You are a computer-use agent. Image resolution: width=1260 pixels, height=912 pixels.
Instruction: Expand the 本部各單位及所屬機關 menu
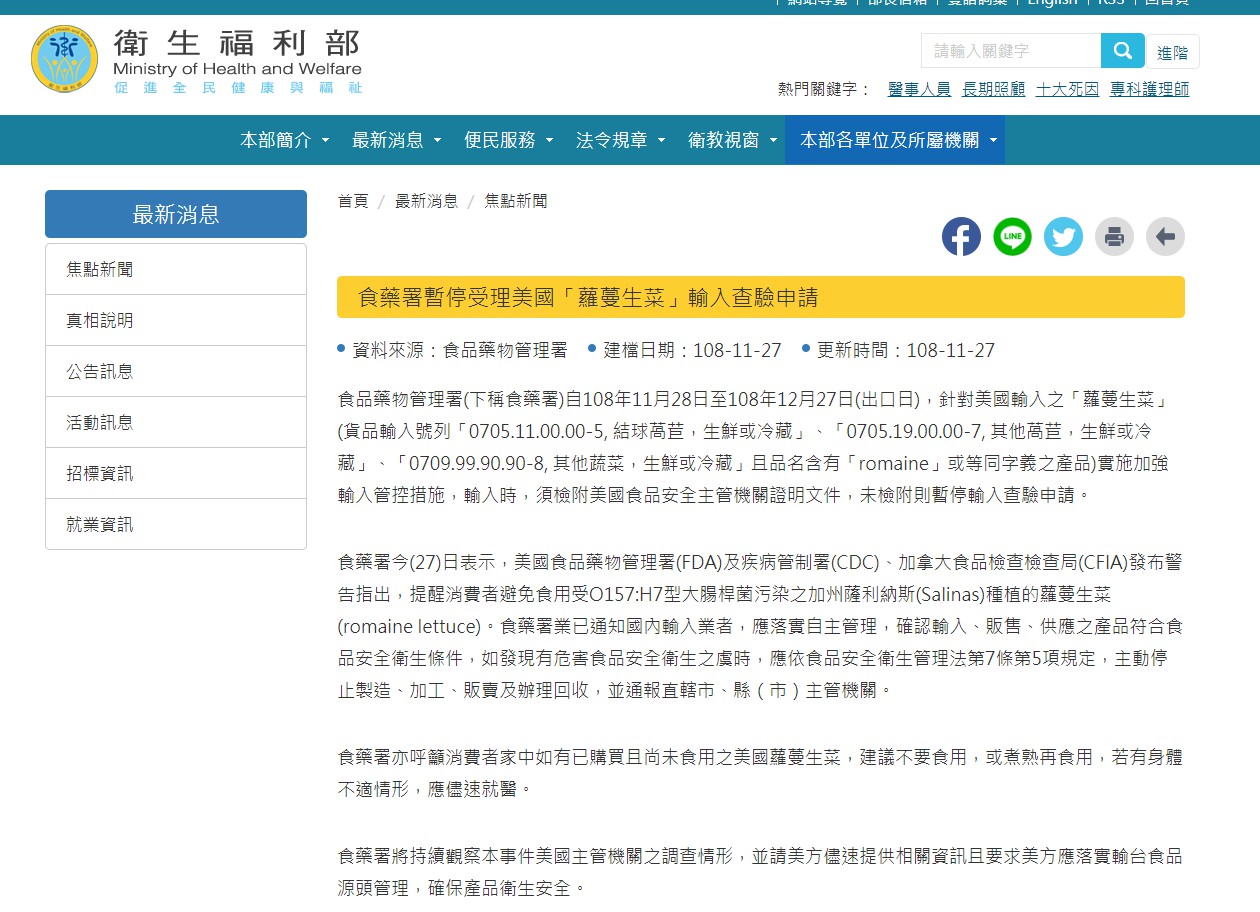(895, 140)
